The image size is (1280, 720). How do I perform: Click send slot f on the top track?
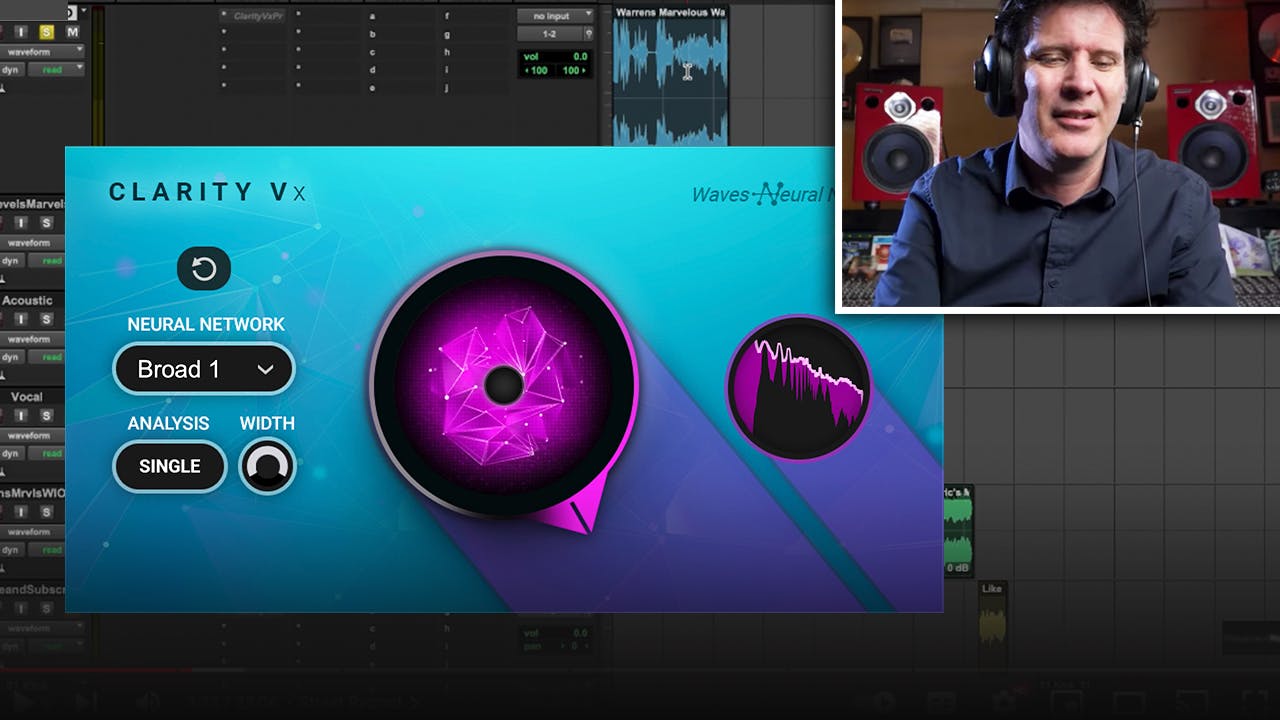point(475,16)
